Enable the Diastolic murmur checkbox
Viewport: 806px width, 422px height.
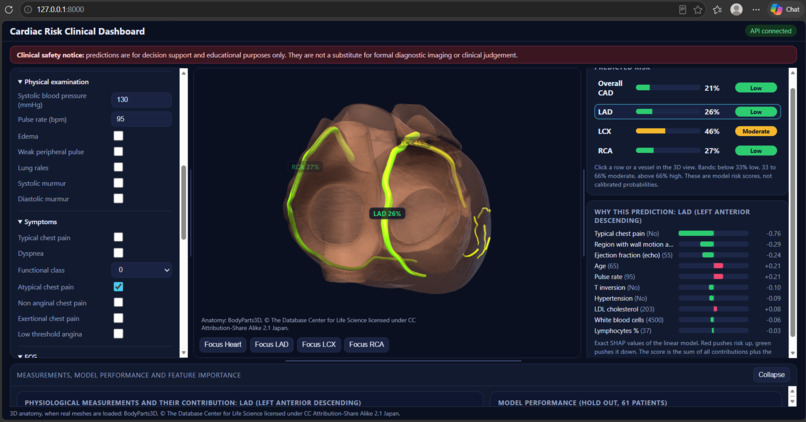tap(118, 198)
